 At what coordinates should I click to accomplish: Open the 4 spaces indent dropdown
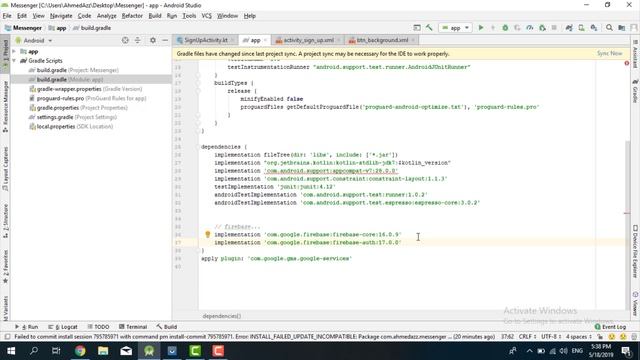pos(579,337)
